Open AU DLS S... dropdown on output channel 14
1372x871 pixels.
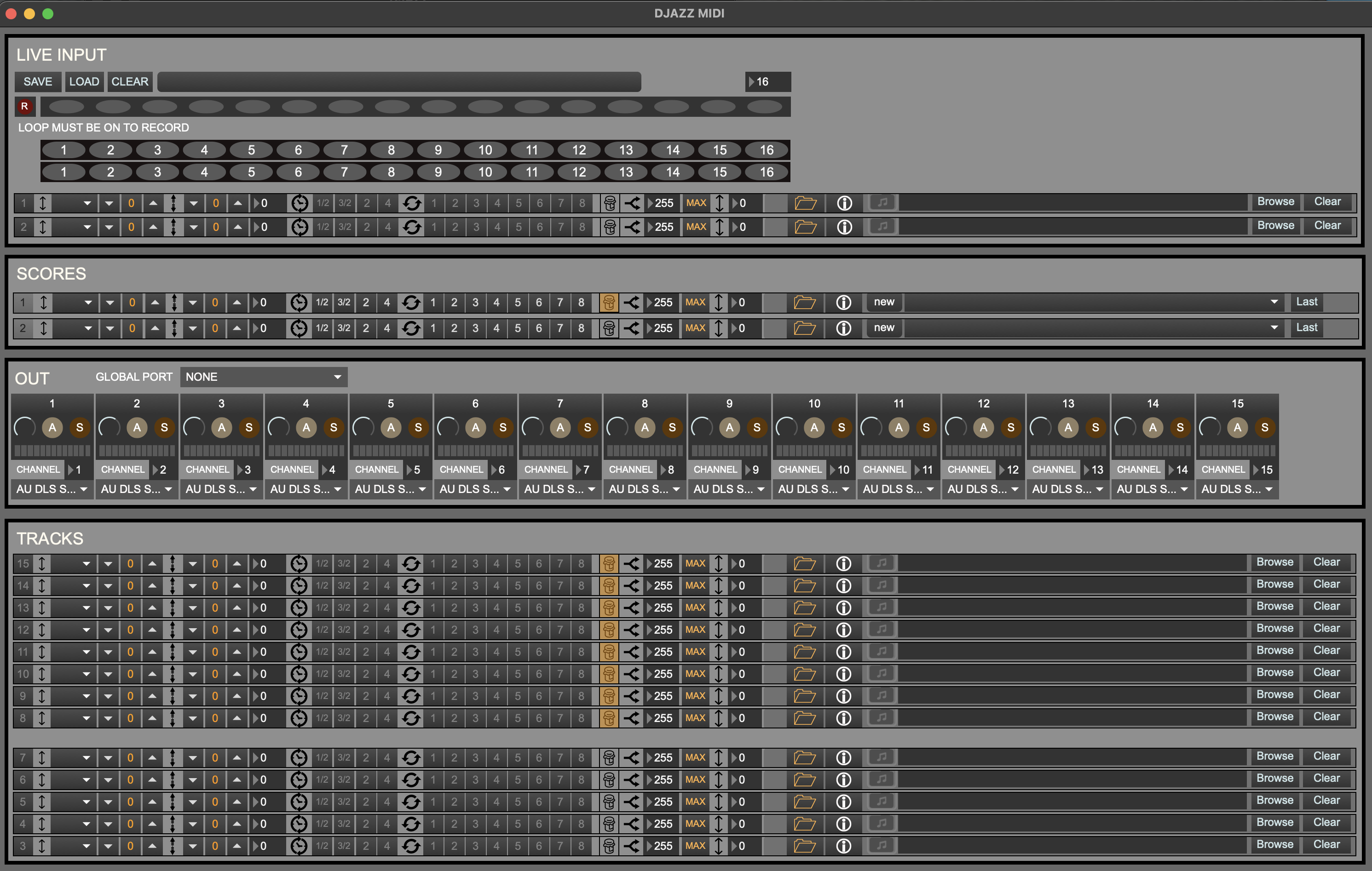tap(1152, 489)
